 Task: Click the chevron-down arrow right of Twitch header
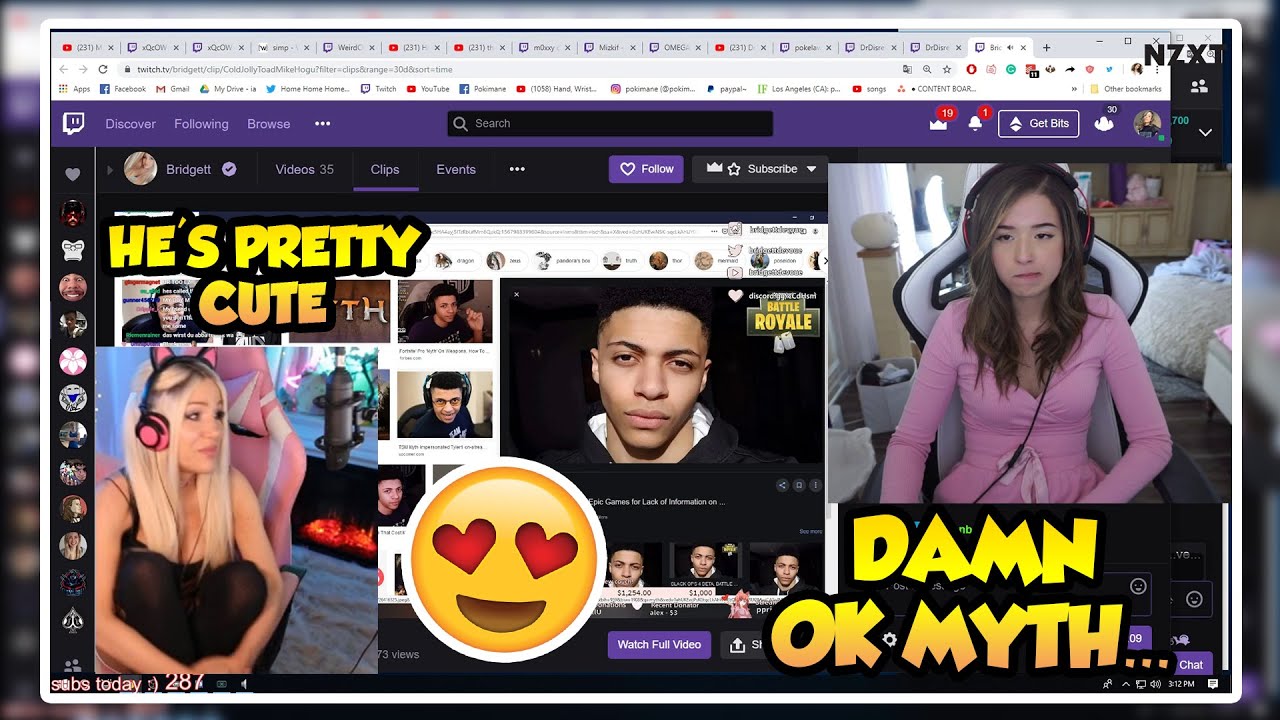(x=1205, y=132)
